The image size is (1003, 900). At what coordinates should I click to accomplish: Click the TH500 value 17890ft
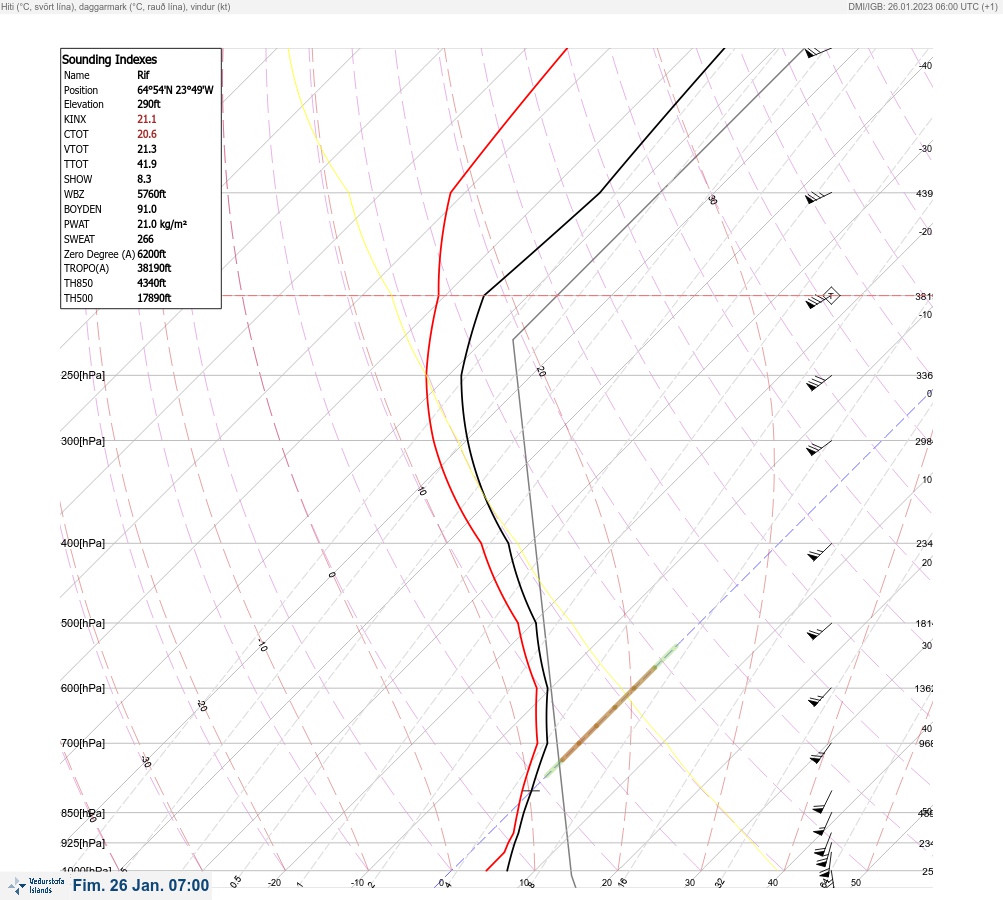(154, 298)
